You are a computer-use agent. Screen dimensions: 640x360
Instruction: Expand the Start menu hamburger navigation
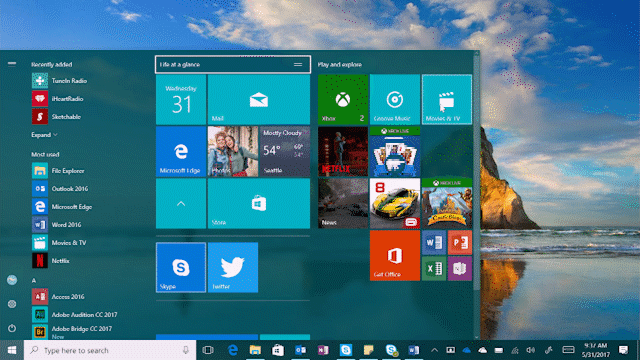12,64
